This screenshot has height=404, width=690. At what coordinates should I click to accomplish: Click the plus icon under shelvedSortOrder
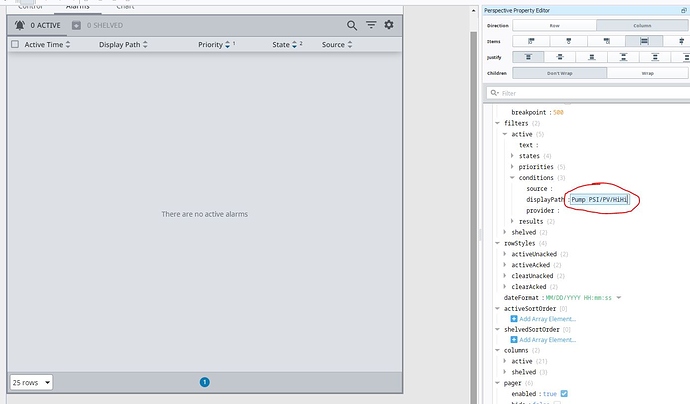click(514, 339)
